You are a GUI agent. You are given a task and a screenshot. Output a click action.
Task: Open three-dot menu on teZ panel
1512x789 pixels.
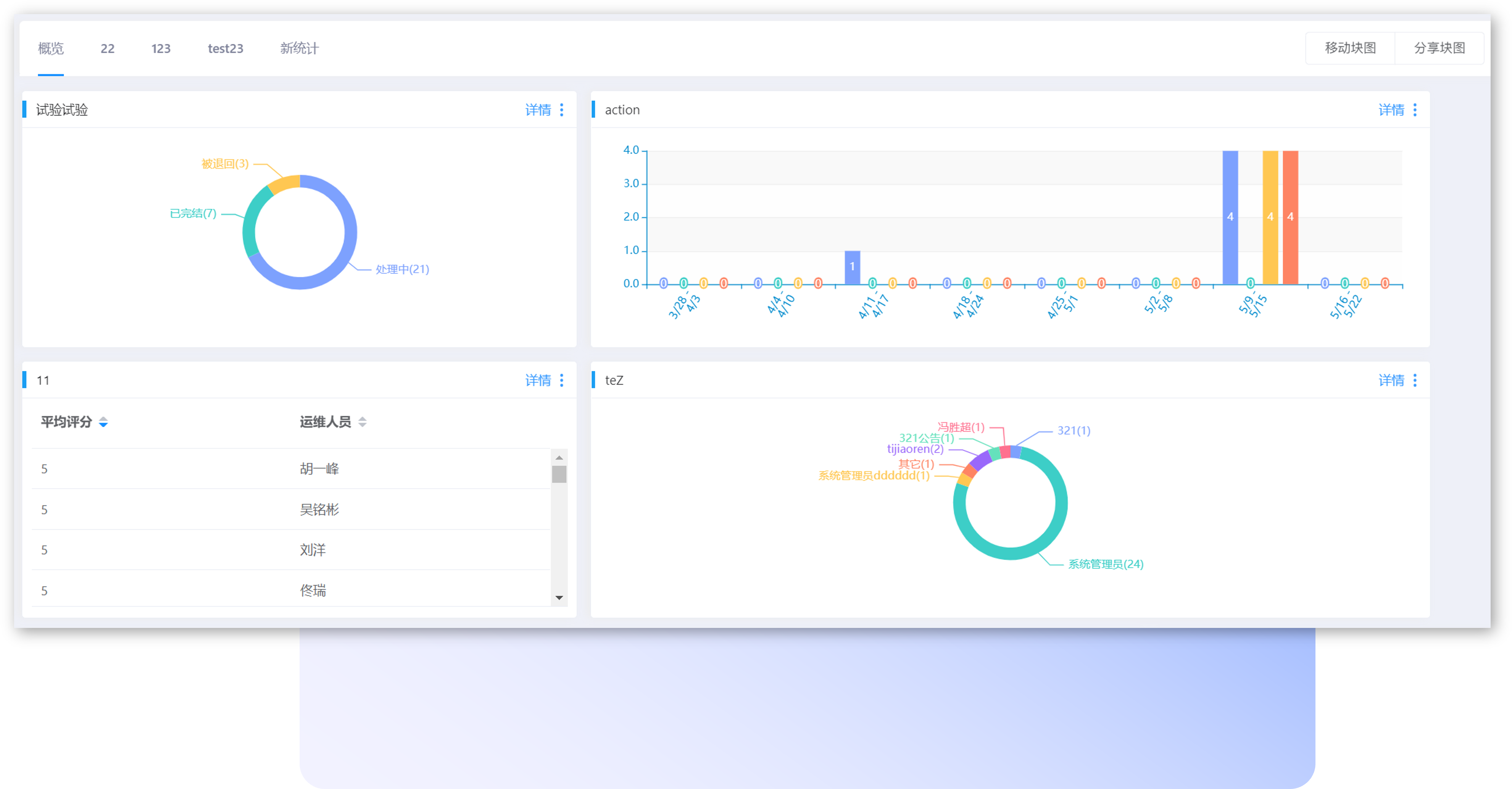click(1415, 381)
